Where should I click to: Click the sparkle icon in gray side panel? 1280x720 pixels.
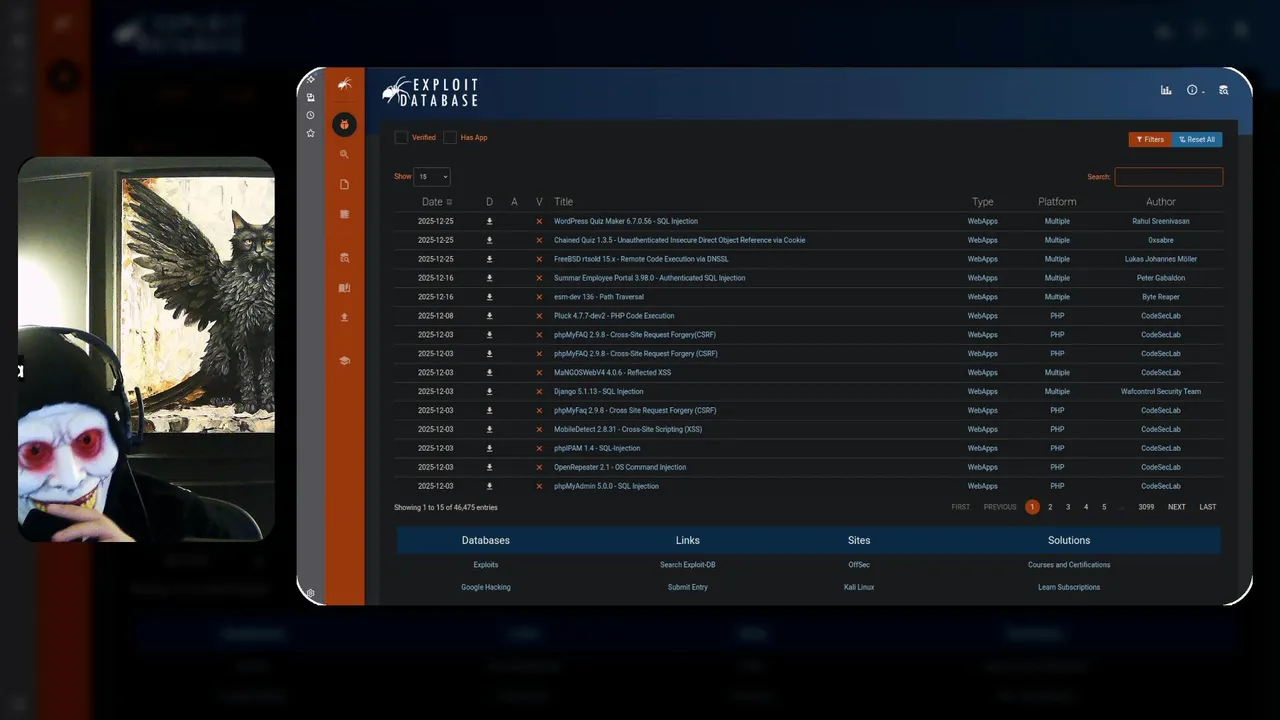tap(310, 79)
